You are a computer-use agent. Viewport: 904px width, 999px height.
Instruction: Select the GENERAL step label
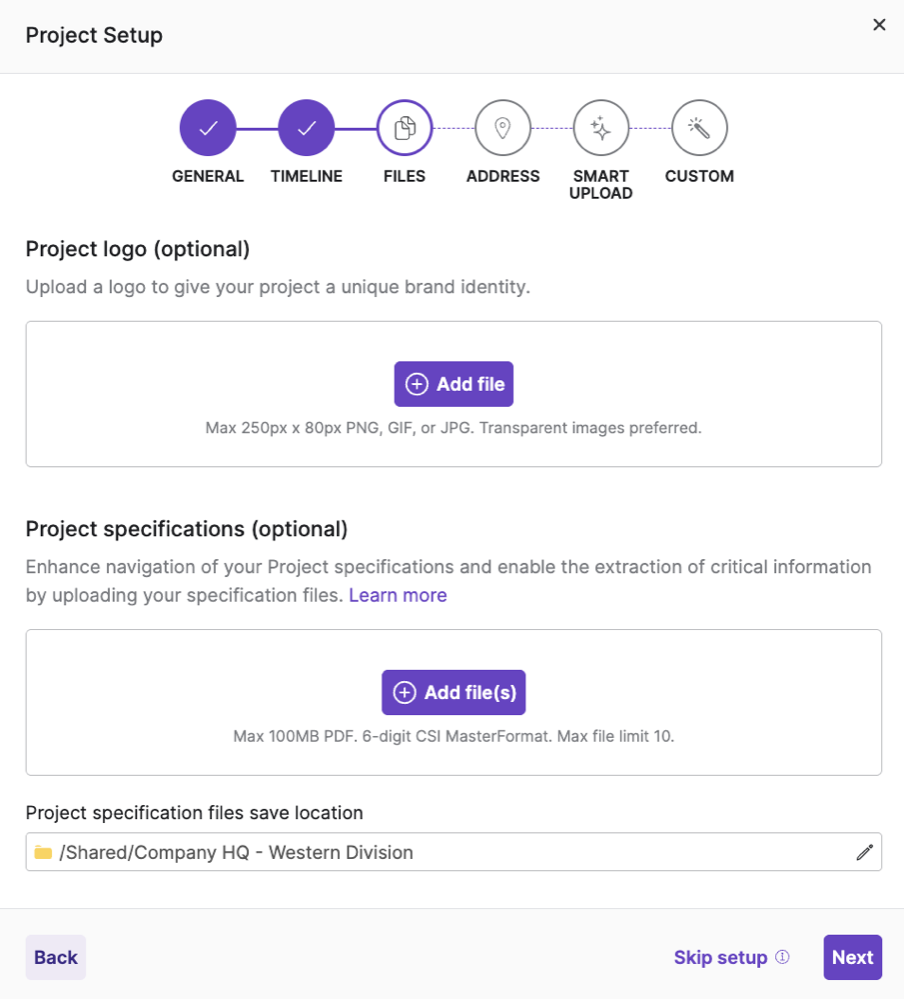pos(208,176)
